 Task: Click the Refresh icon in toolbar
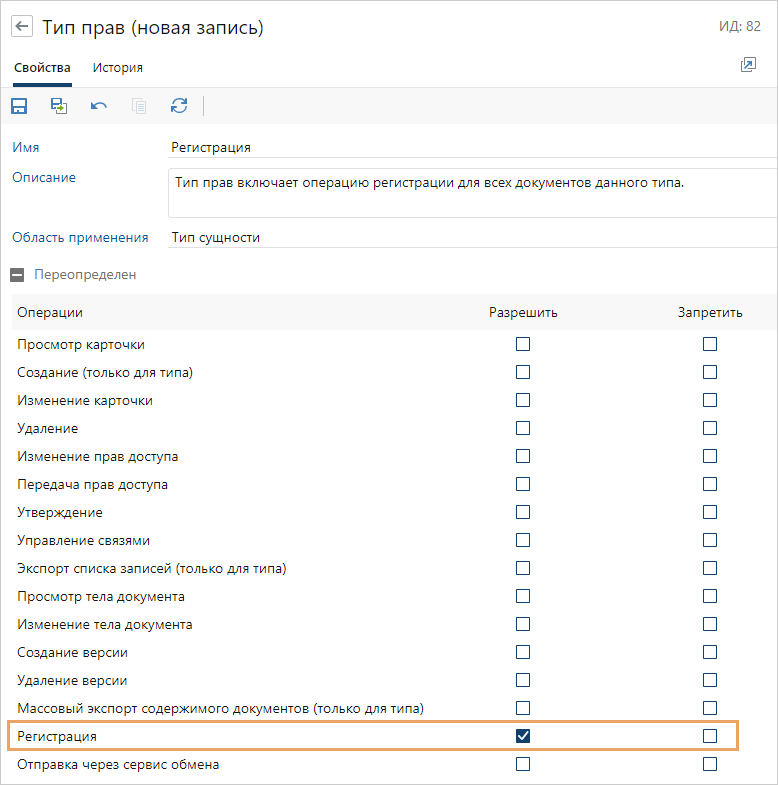point(179,106)
